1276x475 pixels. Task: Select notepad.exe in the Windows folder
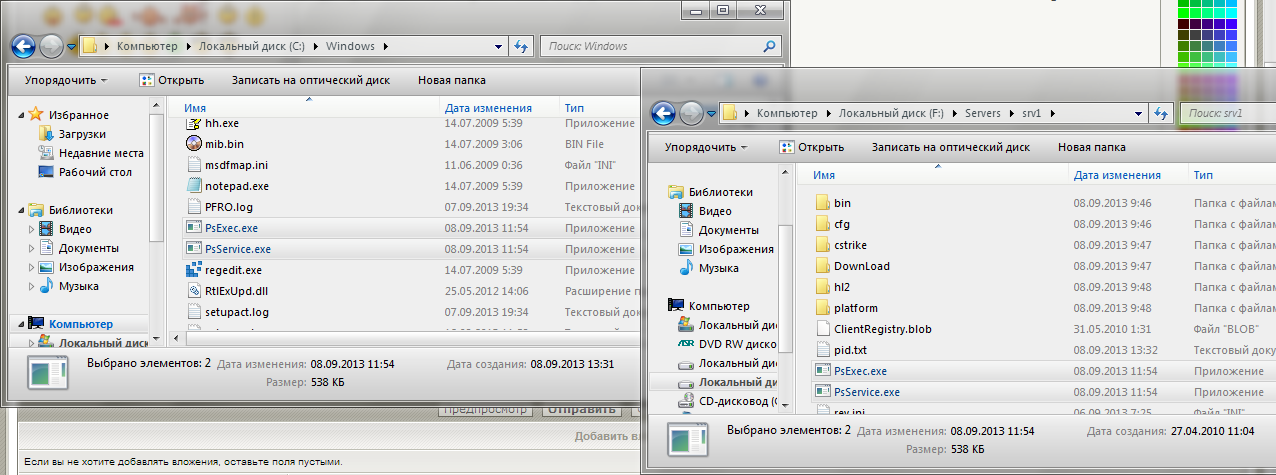click(x=236, y=186)
